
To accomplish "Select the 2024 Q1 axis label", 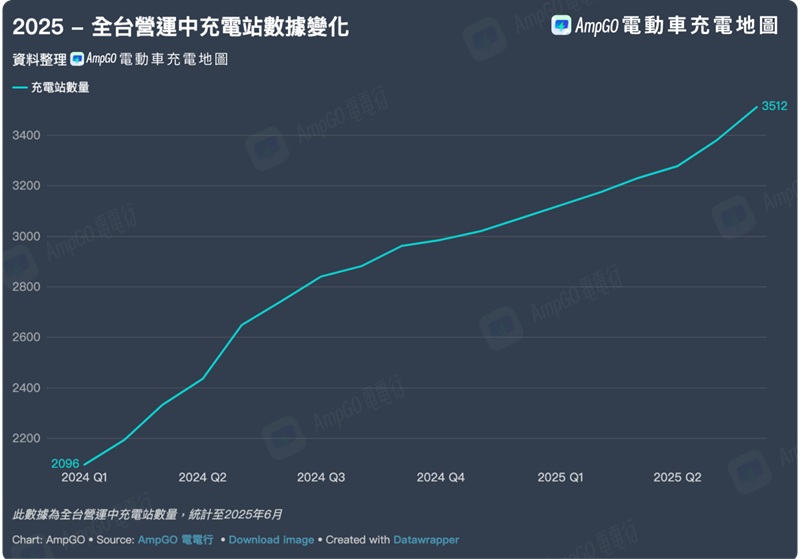I will click(x=84, y=478).
